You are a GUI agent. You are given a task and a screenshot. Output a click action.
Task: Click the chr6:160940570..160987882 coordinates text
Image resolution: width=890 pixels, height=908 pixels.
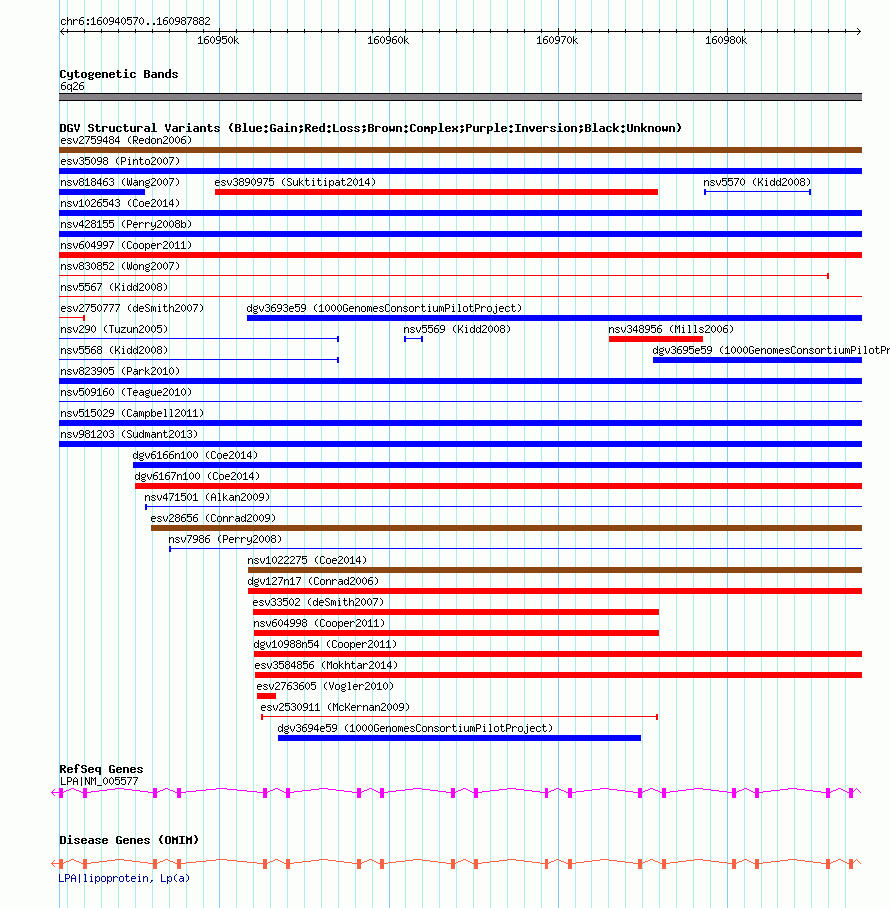[x=135, y=21]
